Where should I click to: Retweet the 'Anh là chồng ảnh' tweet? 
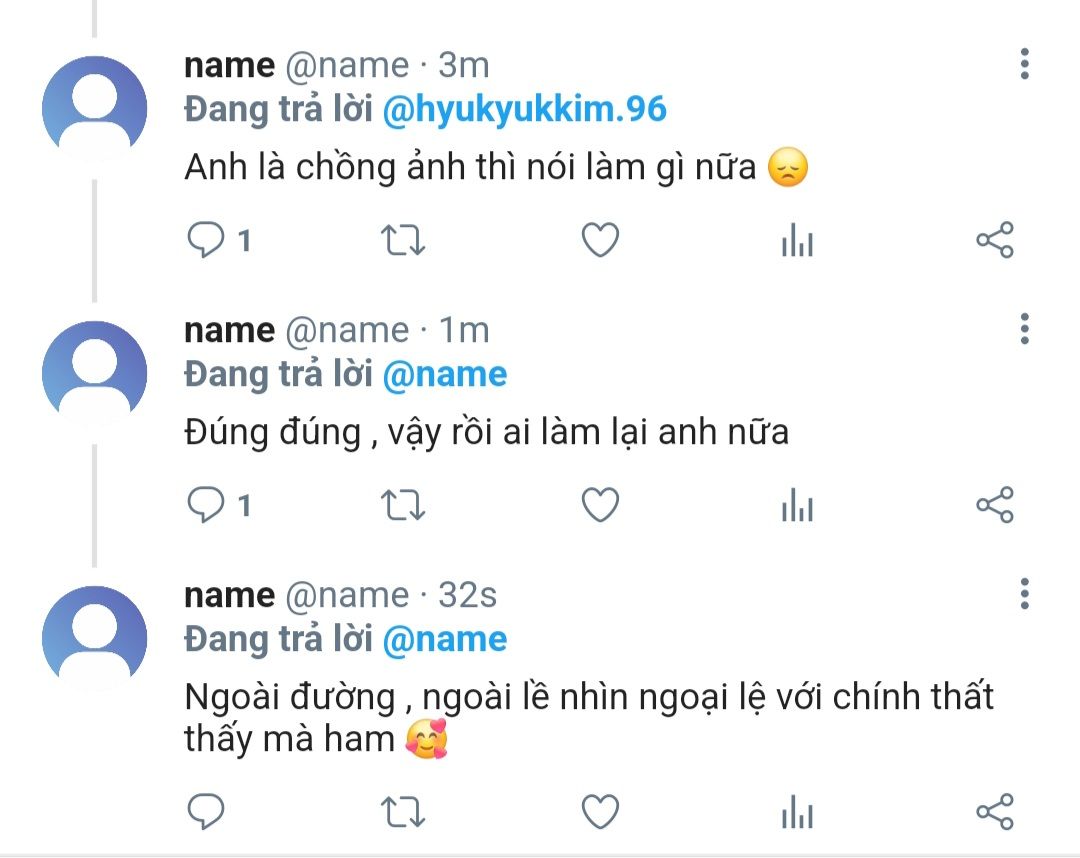[404, 241]
